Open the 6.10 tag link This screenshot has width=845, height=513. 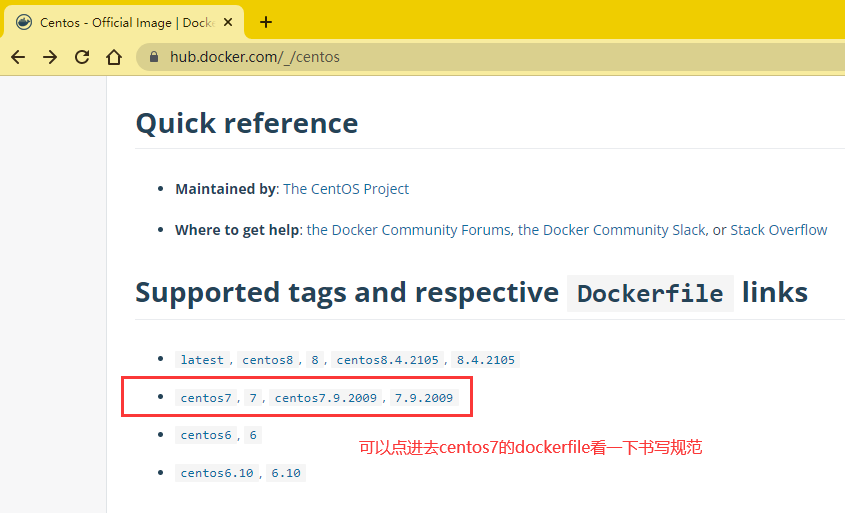pos(286,473)
